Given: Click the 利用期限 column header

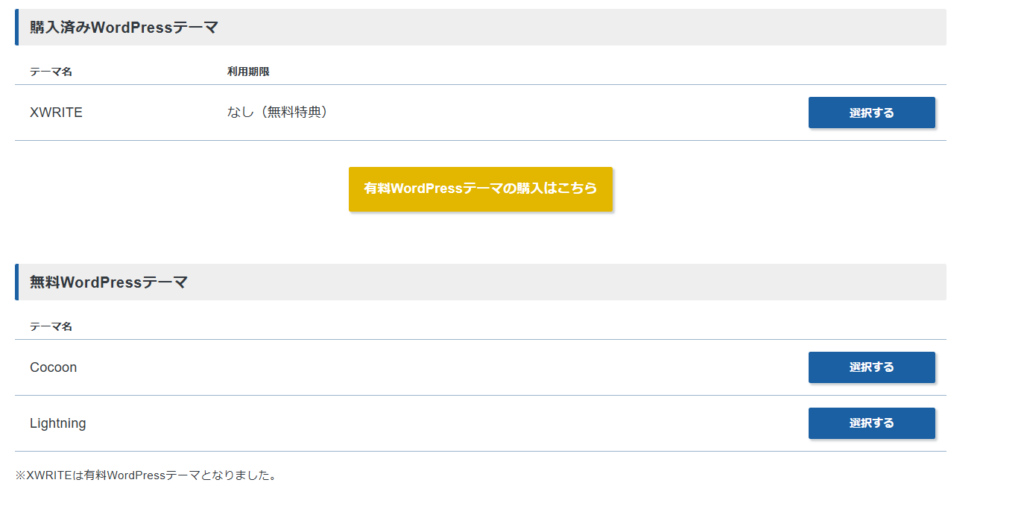Looking at the screenshot, I should (248, 72).
